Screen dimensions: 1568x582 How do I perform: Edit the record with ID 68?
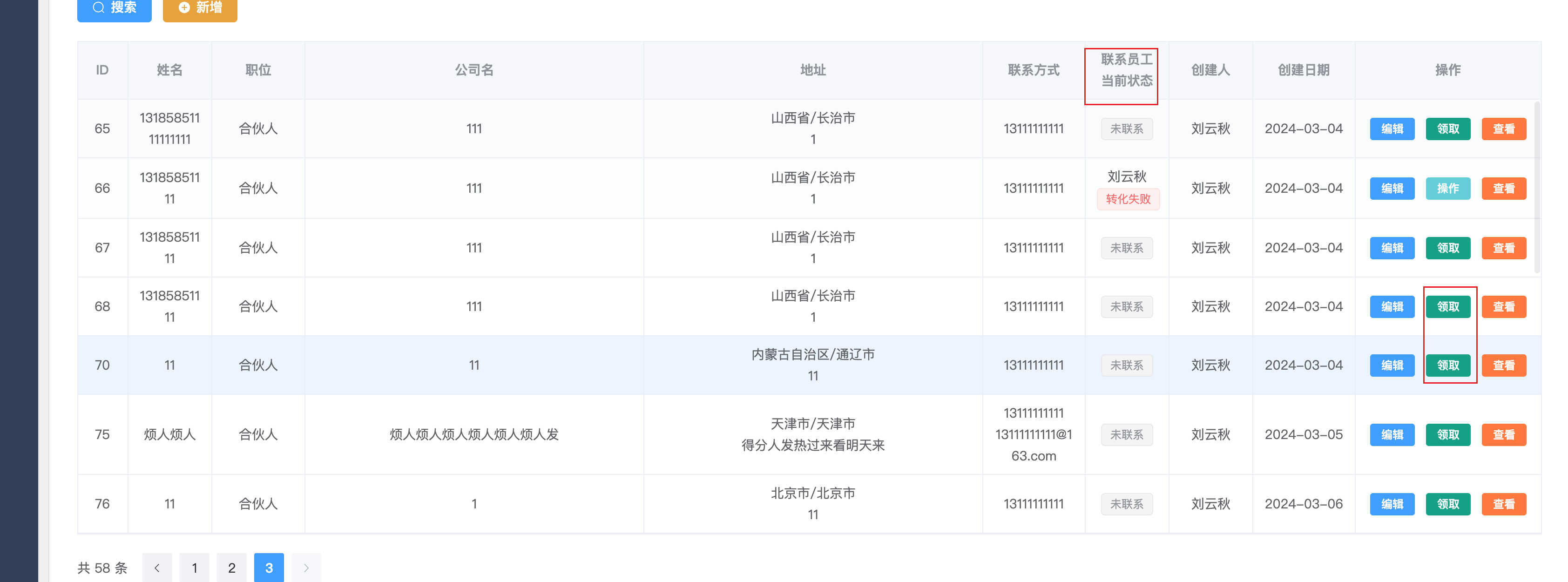click(x=1392, y=307)
